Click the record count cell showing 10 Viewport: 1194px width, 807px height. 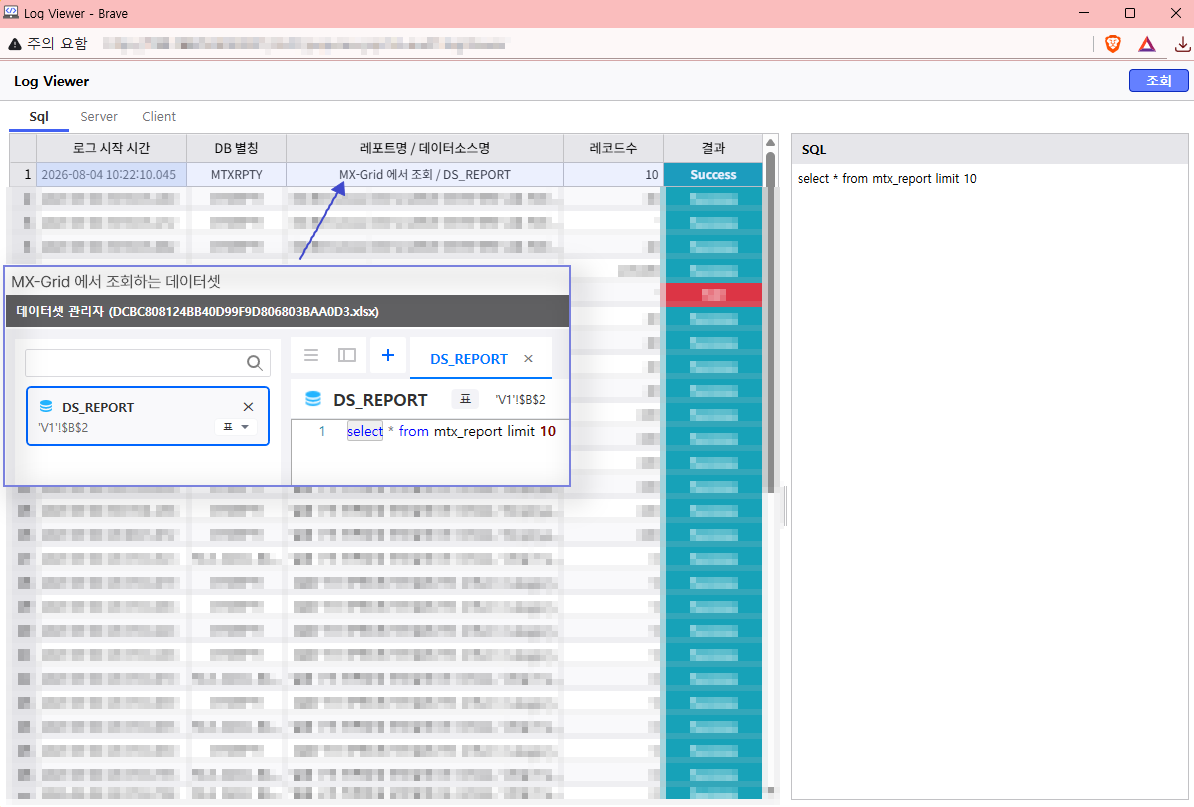tap(613, 174)
